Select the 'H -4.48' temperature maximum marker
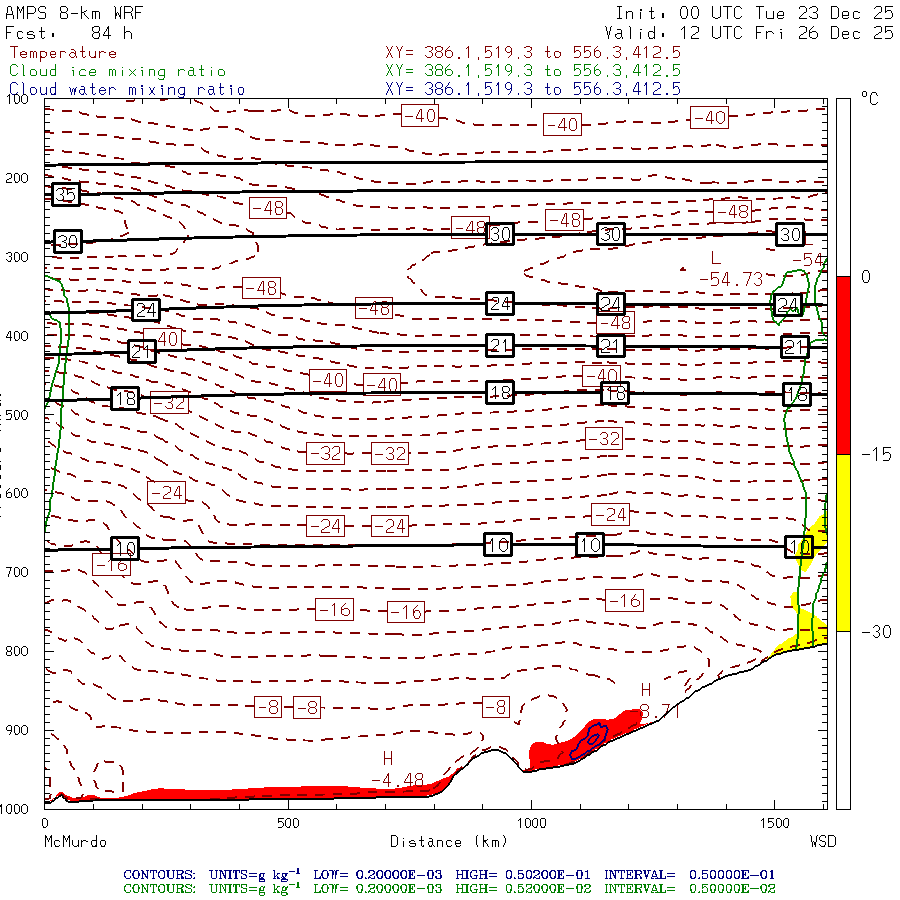The image size is (900, 900). [x=398, y=770]
